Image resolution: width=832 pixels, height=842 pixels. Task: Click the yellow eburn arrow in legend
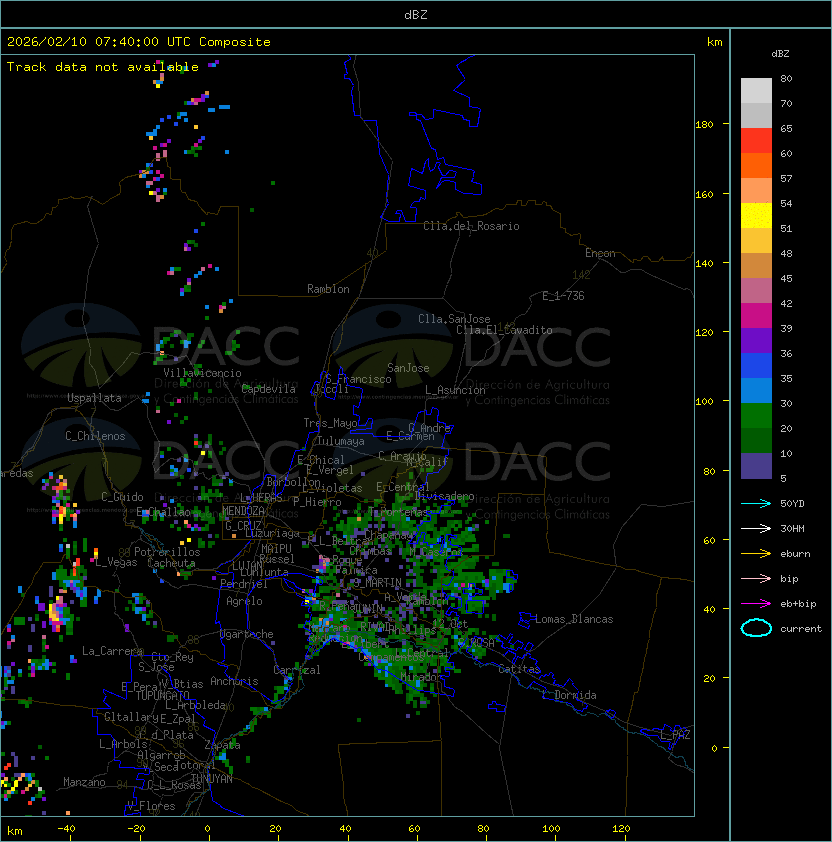pyautogui.click(x=756, y=554)
